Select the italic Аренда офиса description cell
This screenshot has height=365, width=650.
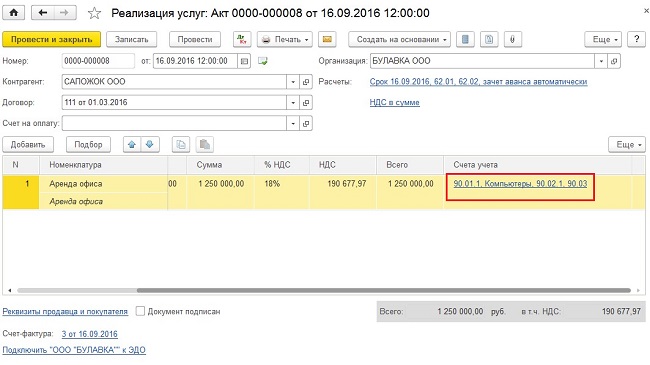[x=104, y=201]
